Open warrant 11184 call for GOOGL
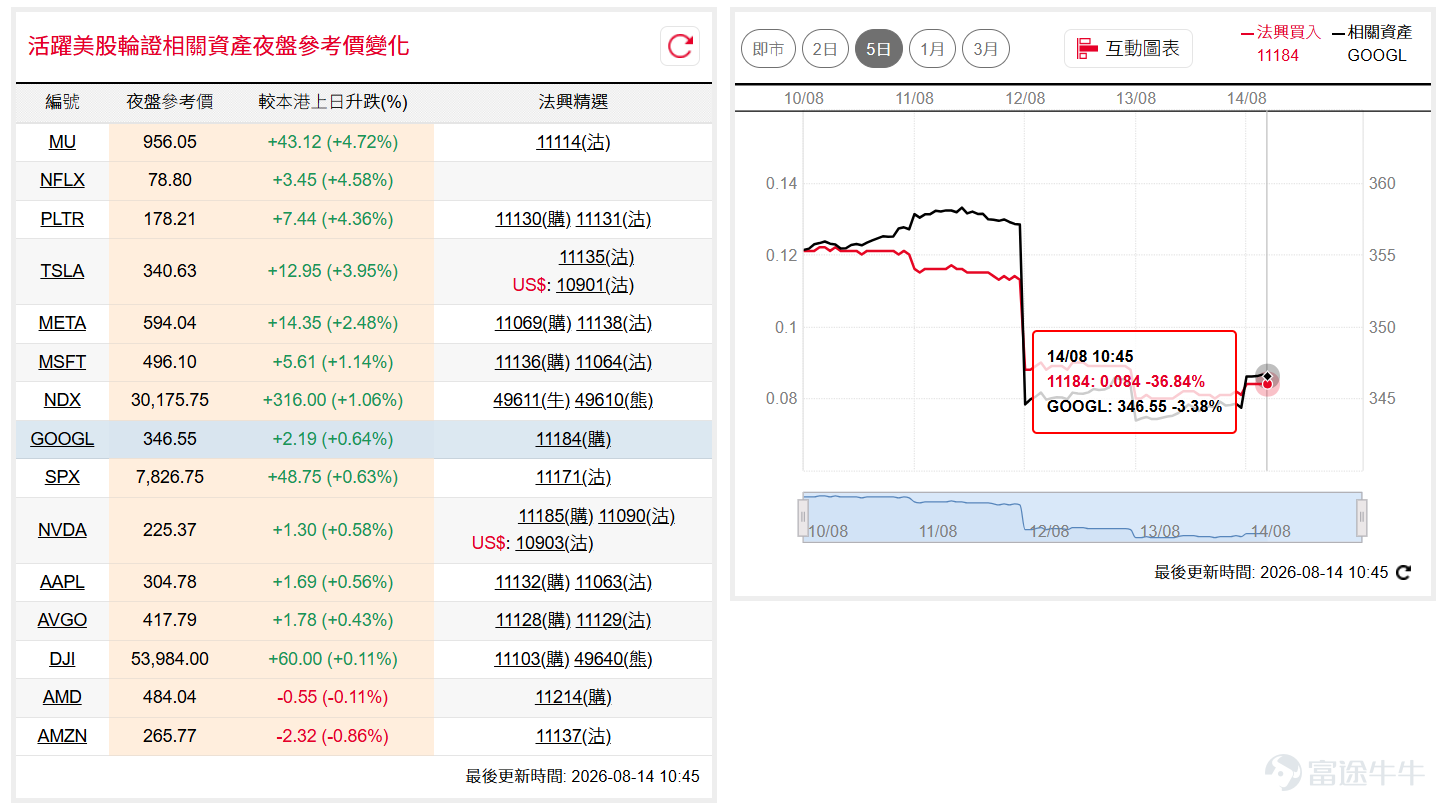Image resolution: width=1445 pixels, height=809 pixels. coord(573,439)
